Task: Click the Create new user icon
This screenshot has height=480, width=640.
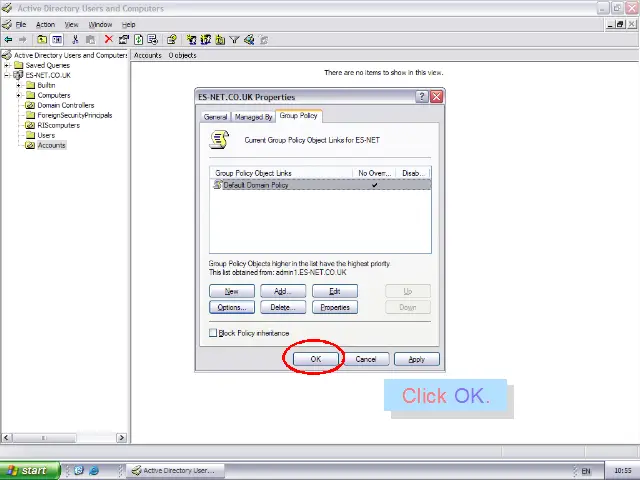Action: tap(191, 40)
